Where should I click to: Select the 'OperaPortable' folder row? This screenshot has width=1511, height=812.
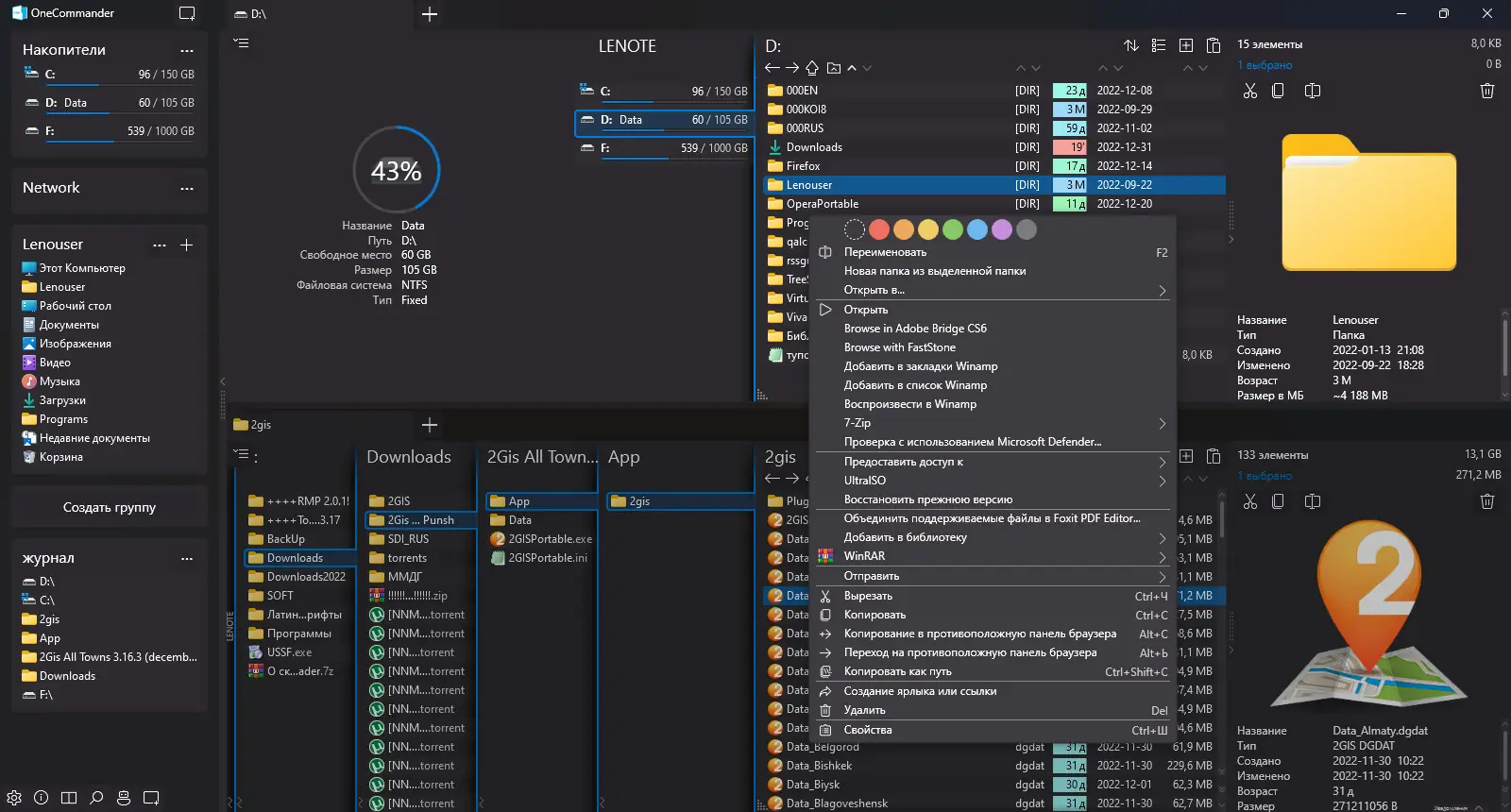tap(993, 204)
